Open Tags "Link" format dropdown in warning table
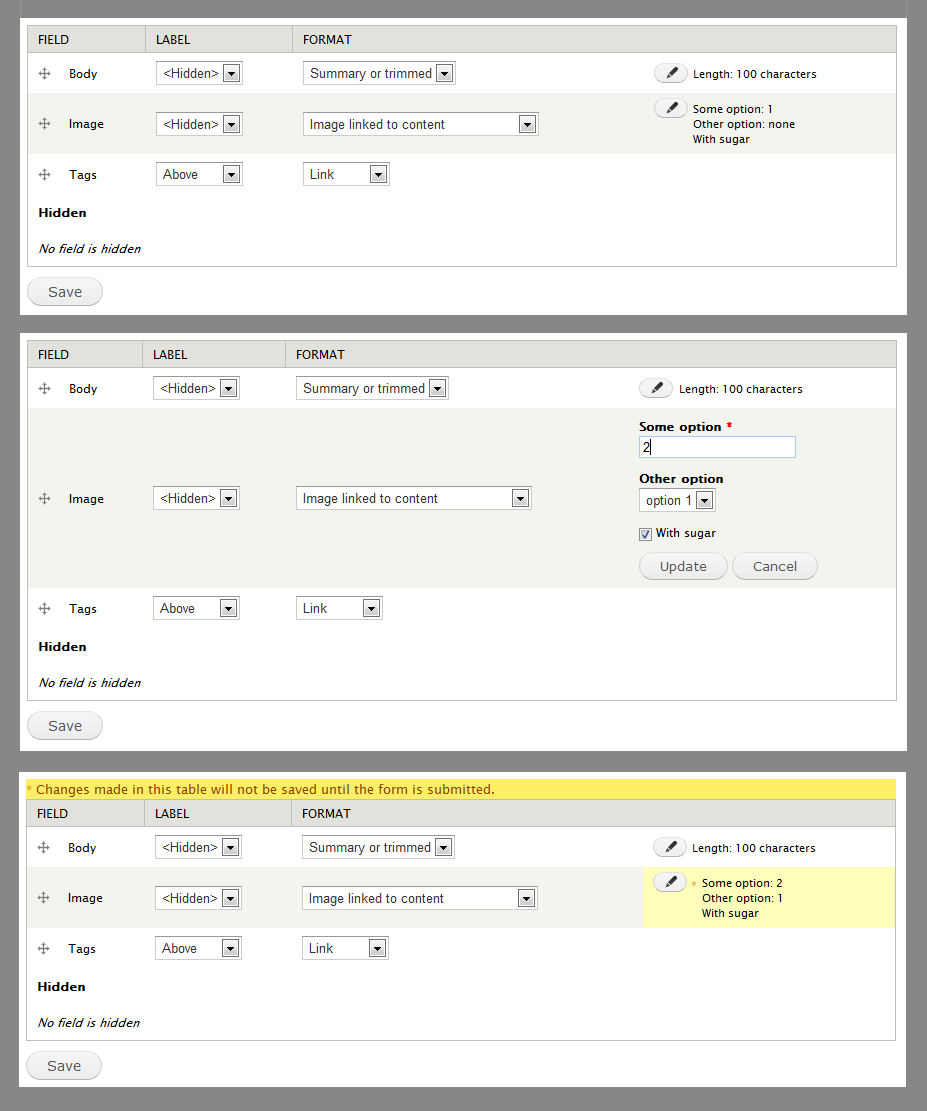The height and width of the screenshot is (1111, 927). click(x=345, y=948)
